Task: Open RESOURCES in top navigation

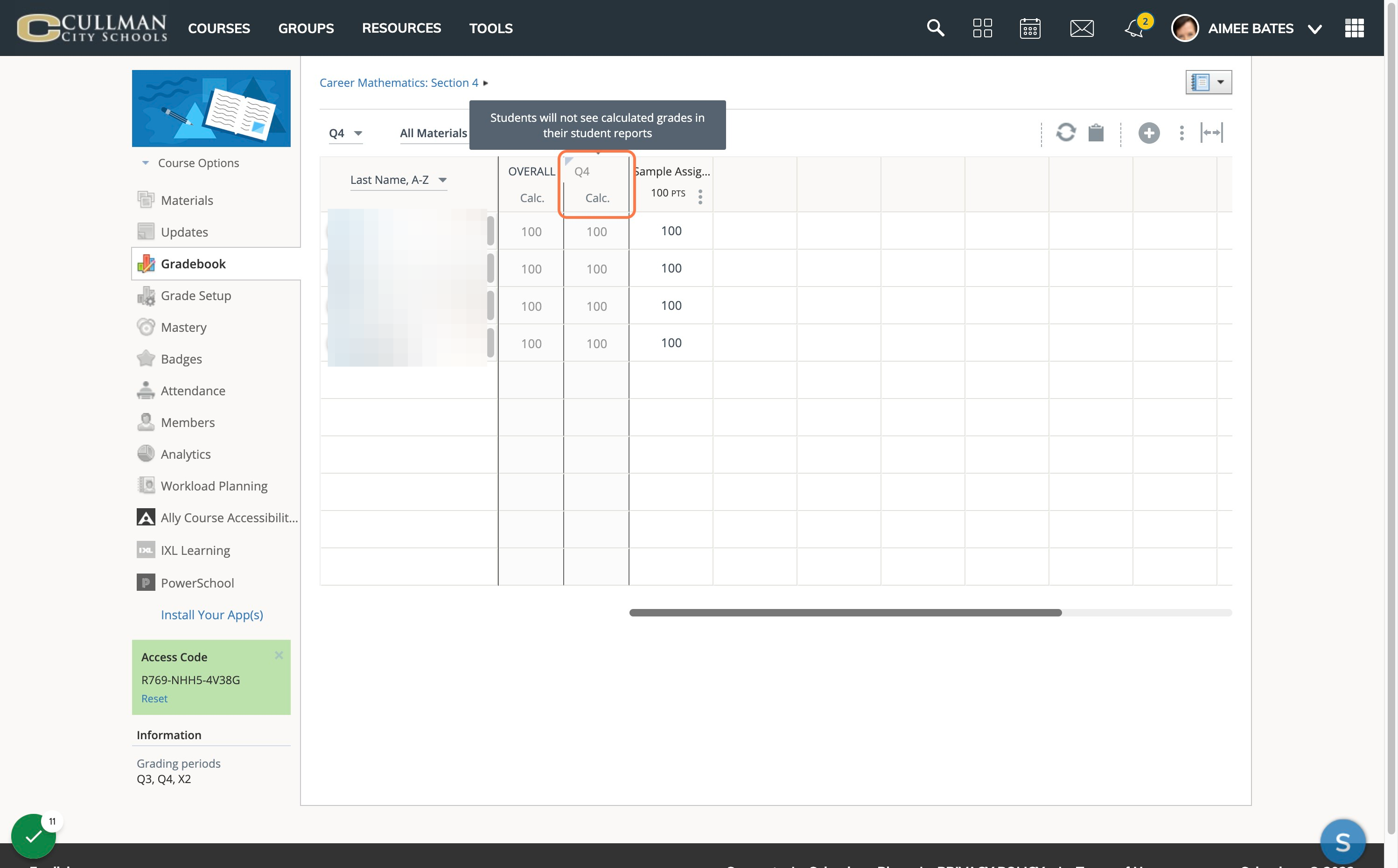Action: (401, 28)
